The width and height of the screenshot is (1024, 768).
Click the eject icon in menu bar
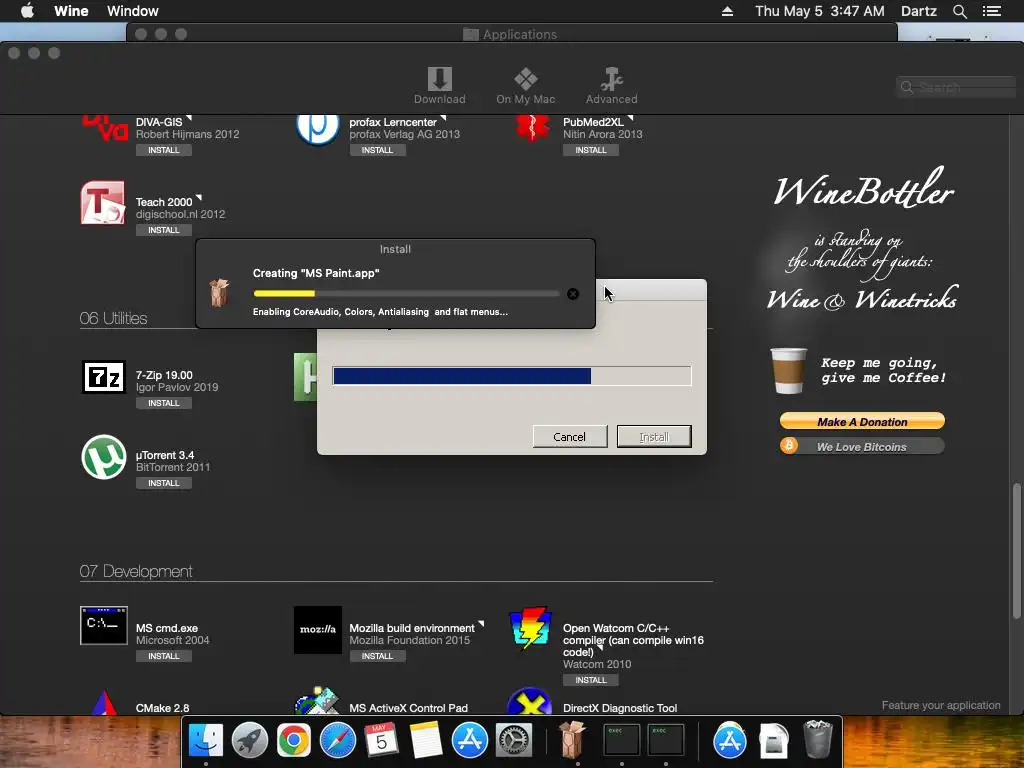(x=727, y=11)
